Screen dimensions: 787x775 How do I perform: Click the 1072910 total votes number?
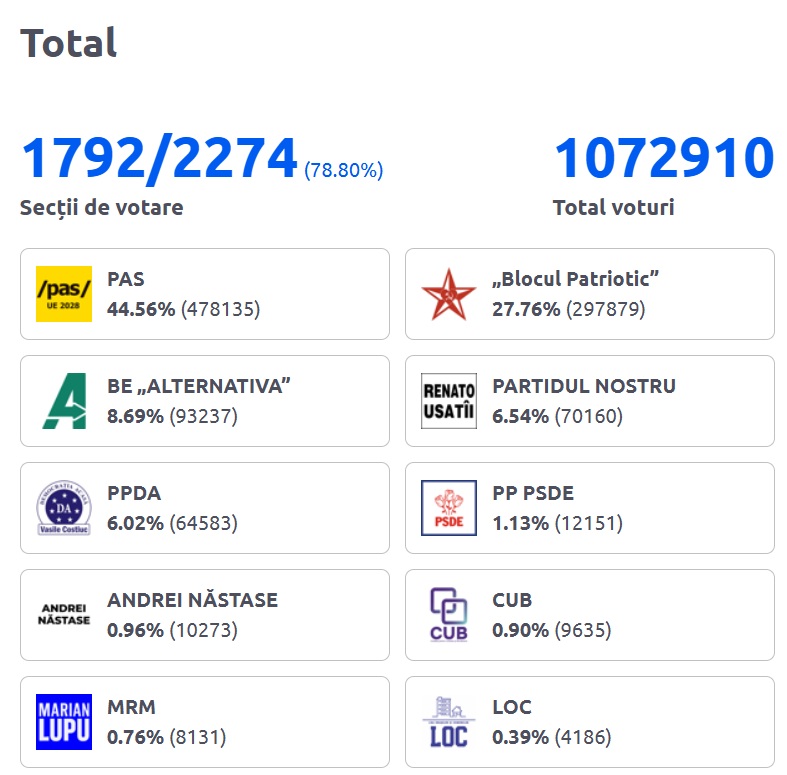click(664, 159)
